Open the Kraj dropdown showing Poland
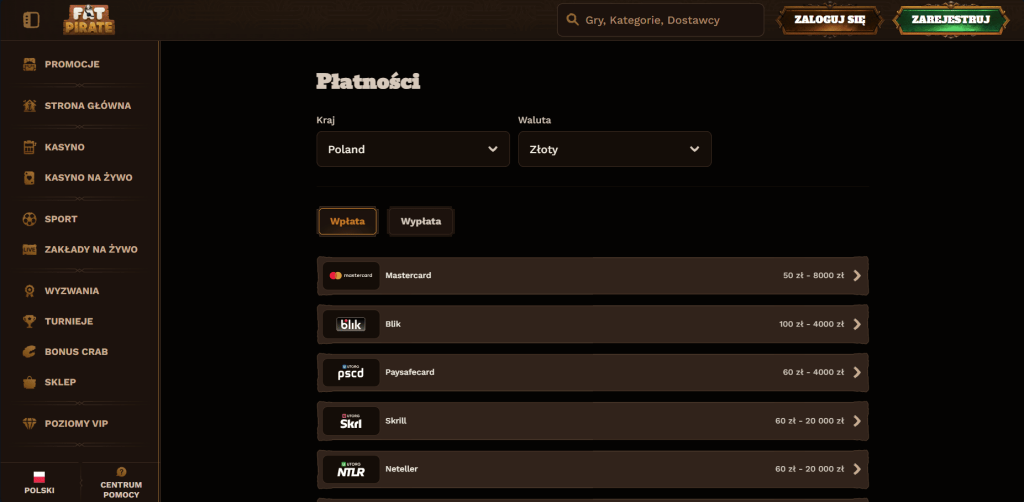Screen dimensions: 1024x502 tap(413, 149)
